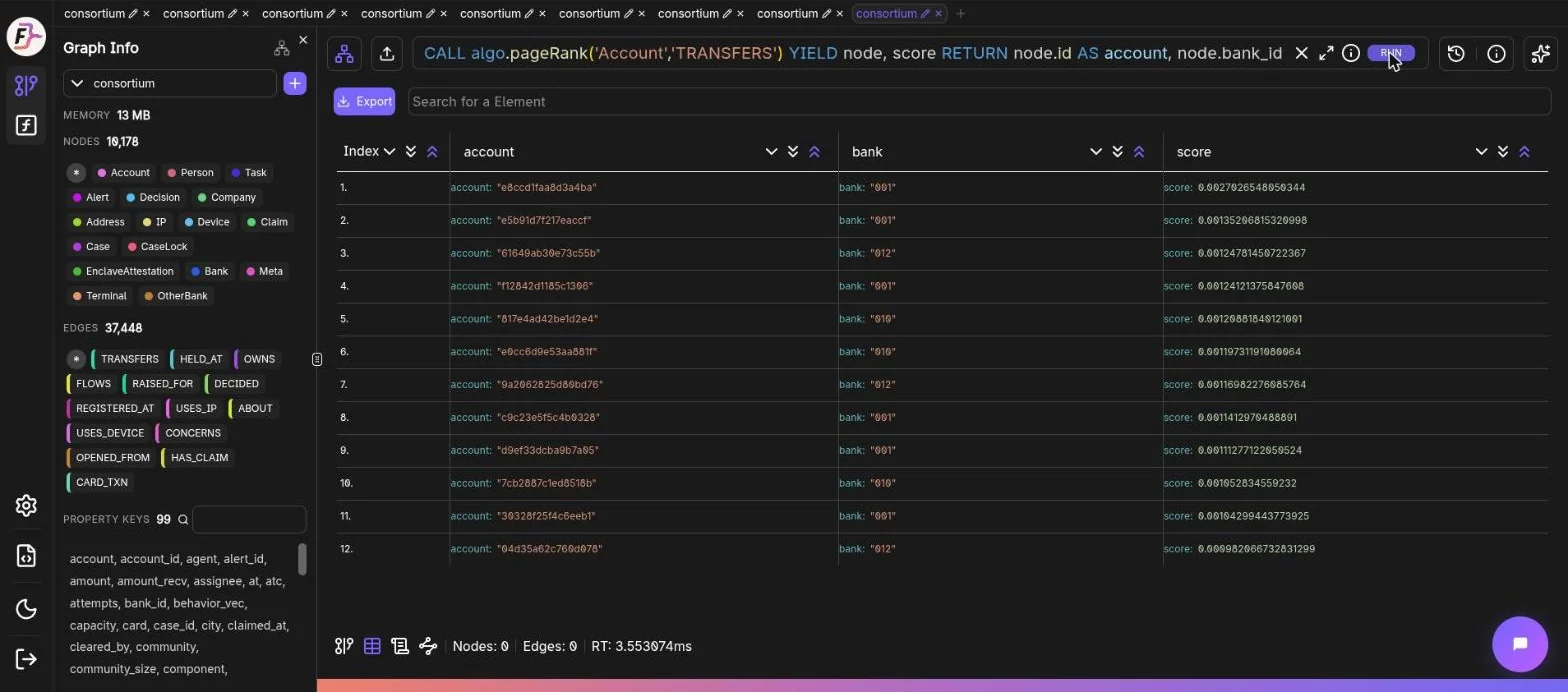
Task: Open the settings gear in left sidebar
Action: 27,505
